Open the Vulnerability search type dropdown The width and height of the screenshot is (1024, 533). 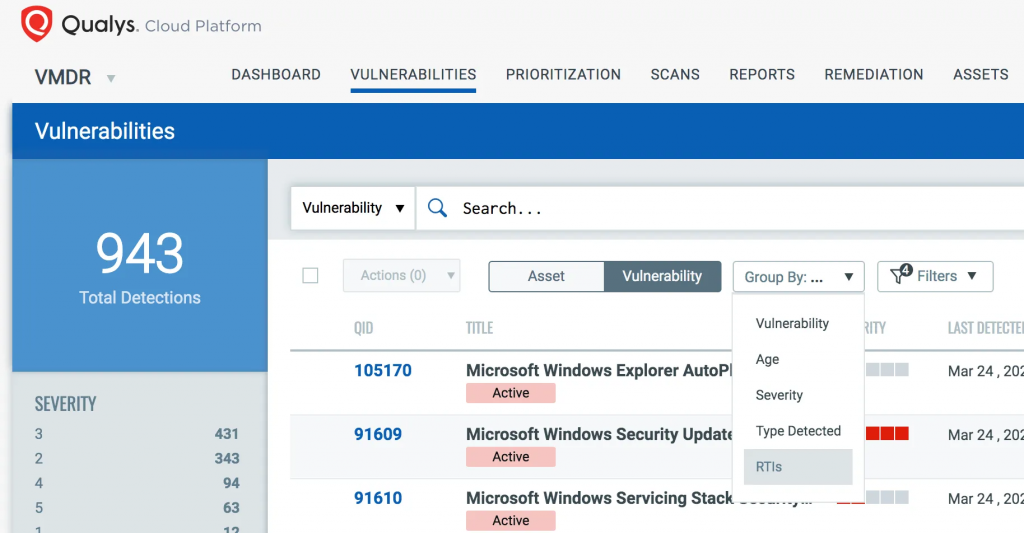pos(353,208)
